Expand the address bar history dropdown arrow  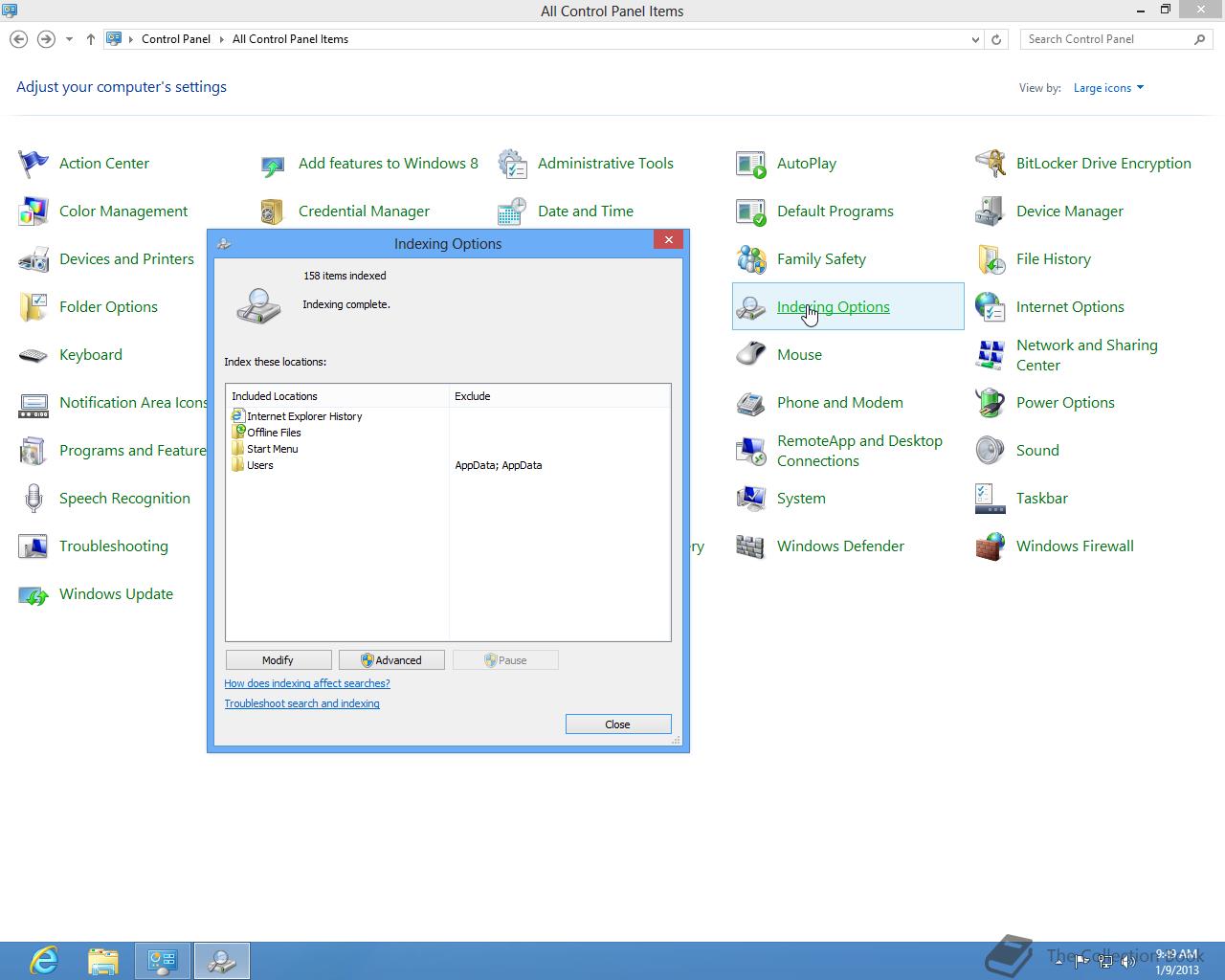tap(975, 39)
